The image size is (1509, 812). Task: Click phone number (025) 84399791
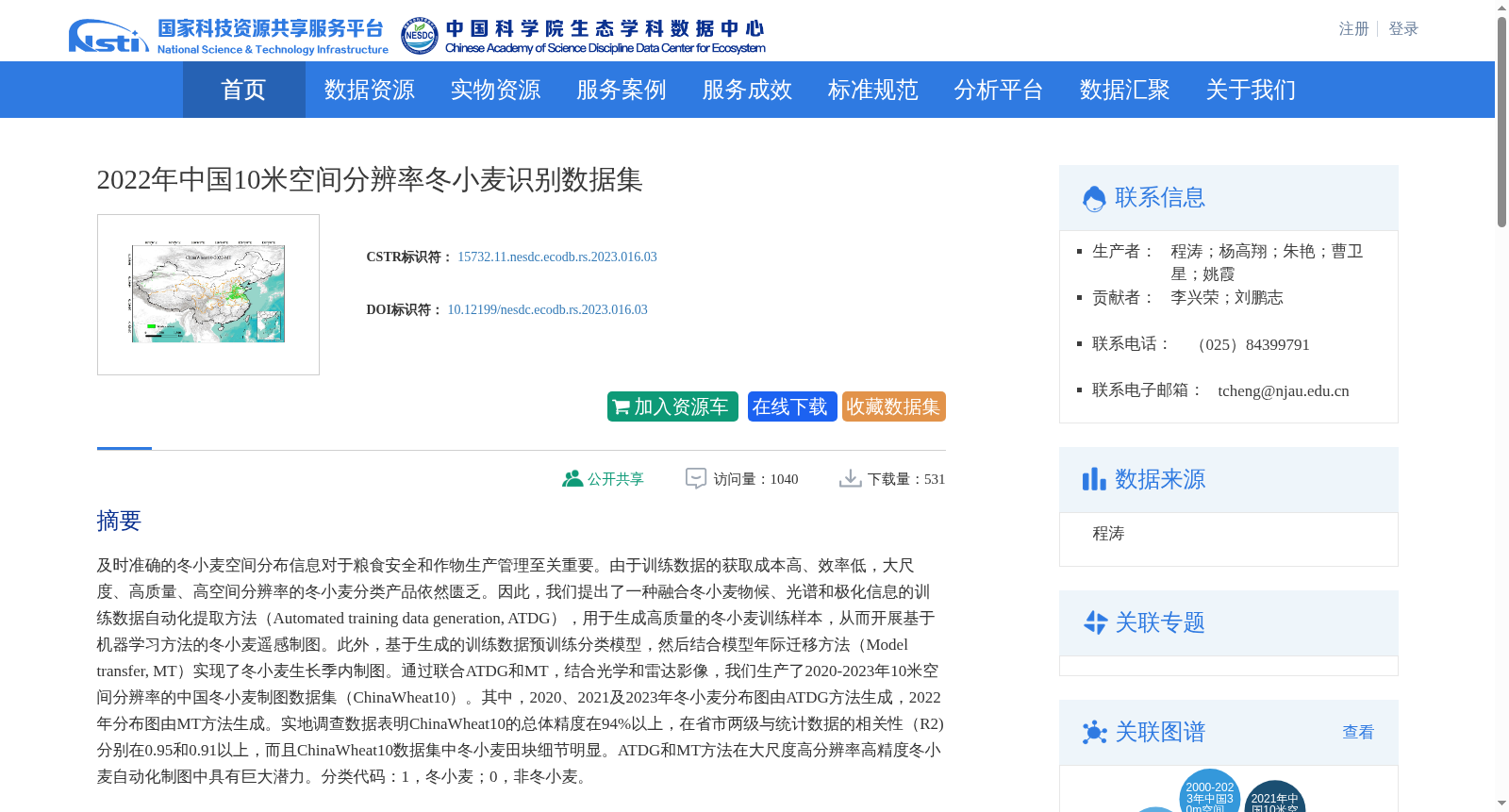[x=1250, y=344]
